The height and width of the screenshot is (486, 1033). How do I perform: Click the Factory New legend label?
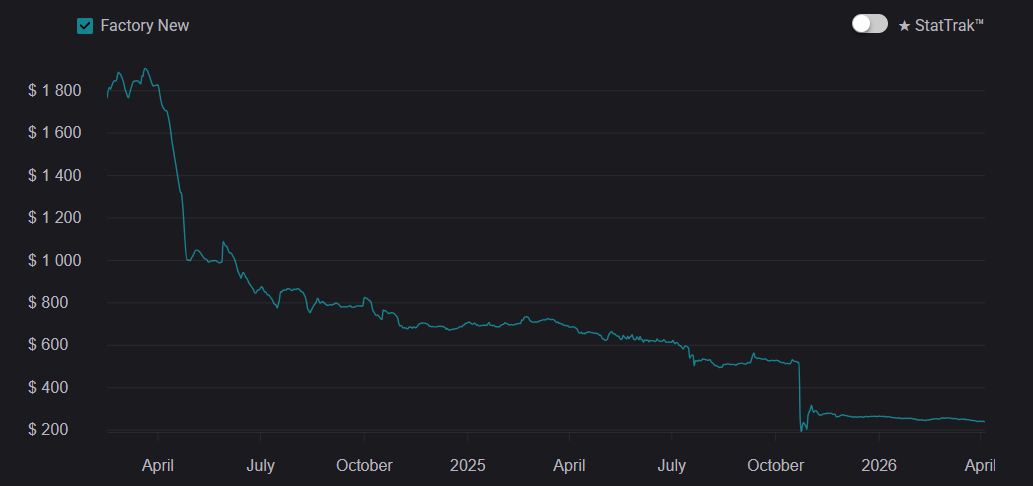(x=145, y=26)
